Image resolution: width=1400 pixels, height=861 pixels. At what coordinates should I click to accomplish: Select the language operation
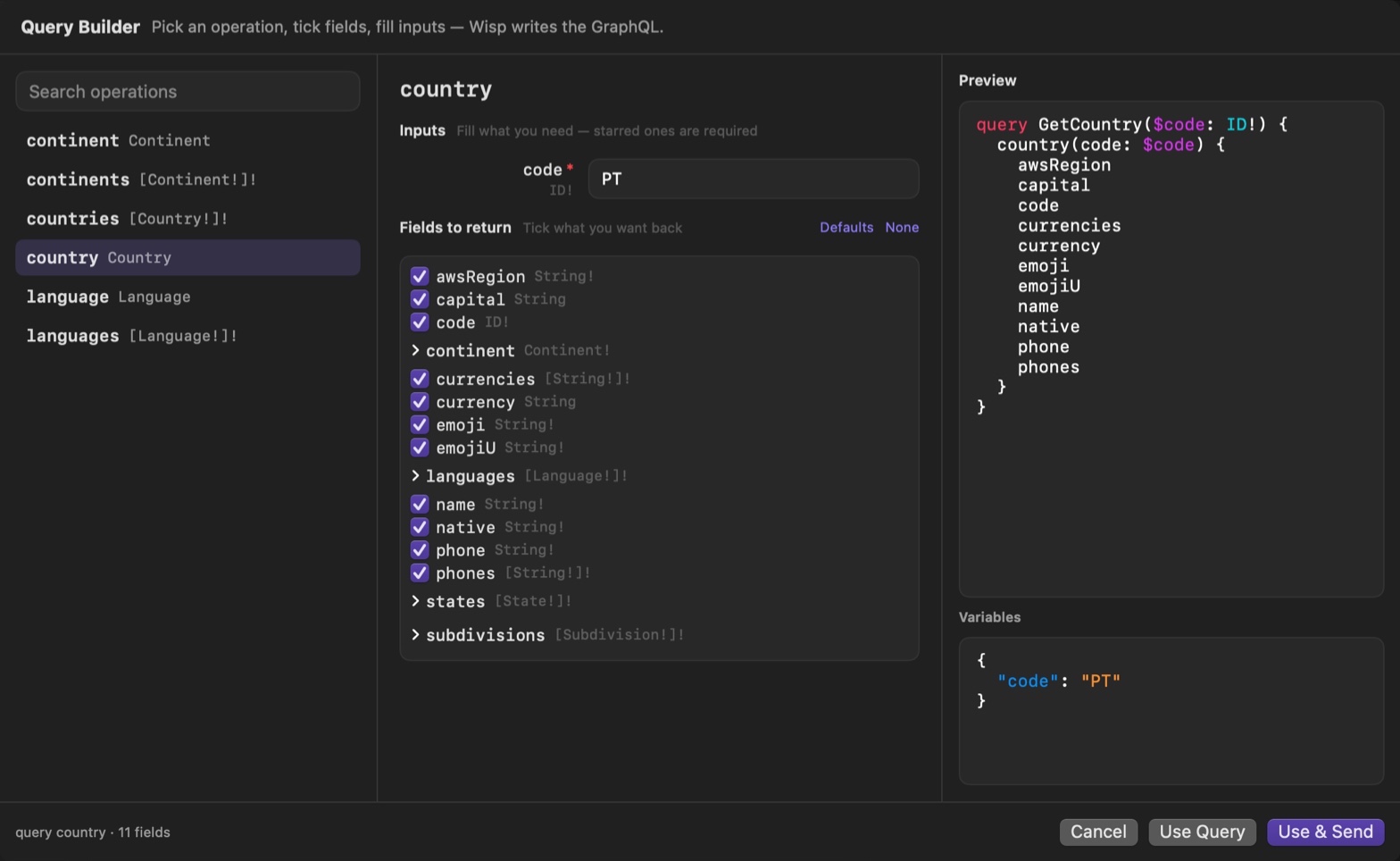click(x=187, y=297)
